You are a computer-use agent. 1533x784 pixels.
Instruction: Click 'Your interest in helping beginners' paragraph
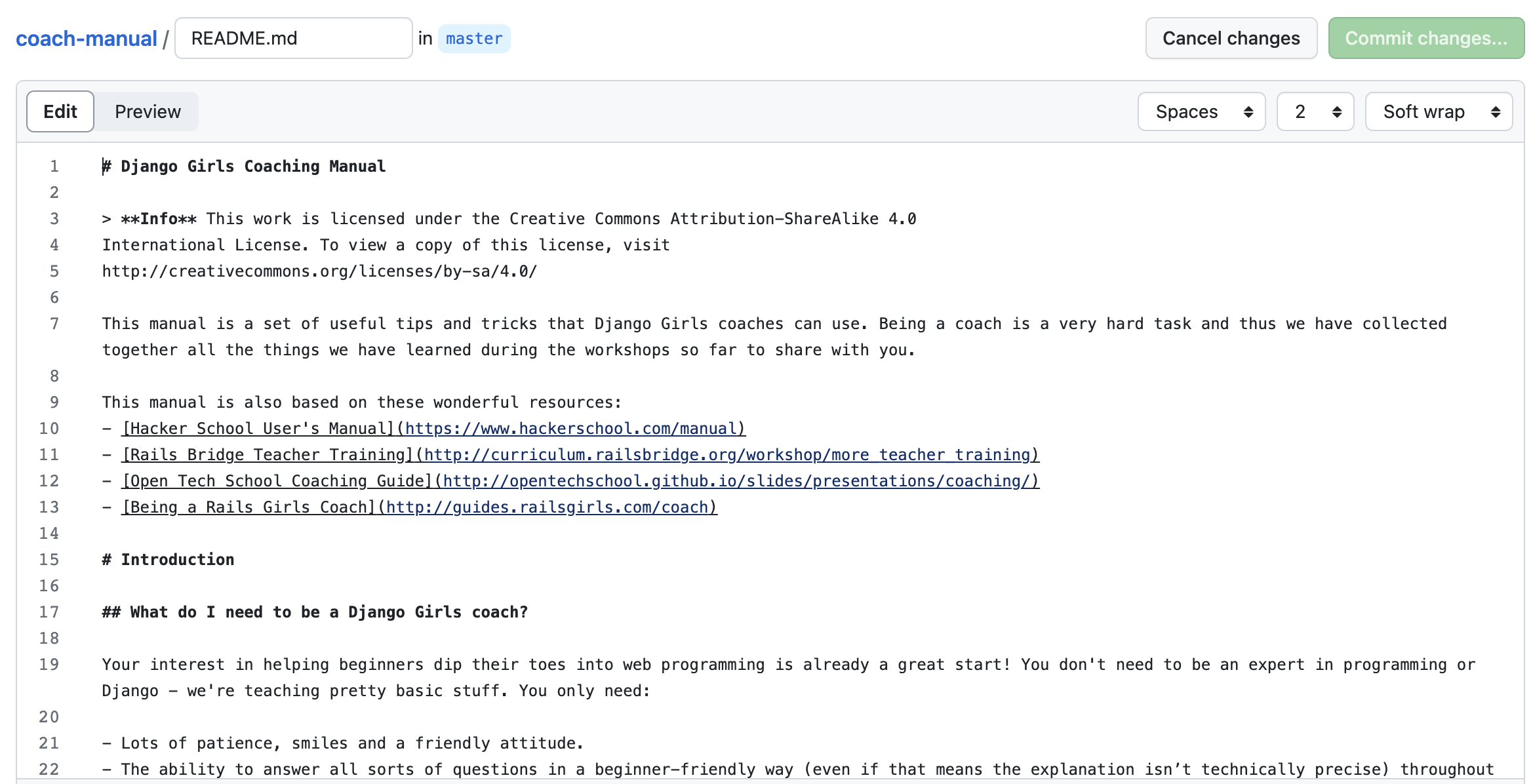[x=789, y=678]
